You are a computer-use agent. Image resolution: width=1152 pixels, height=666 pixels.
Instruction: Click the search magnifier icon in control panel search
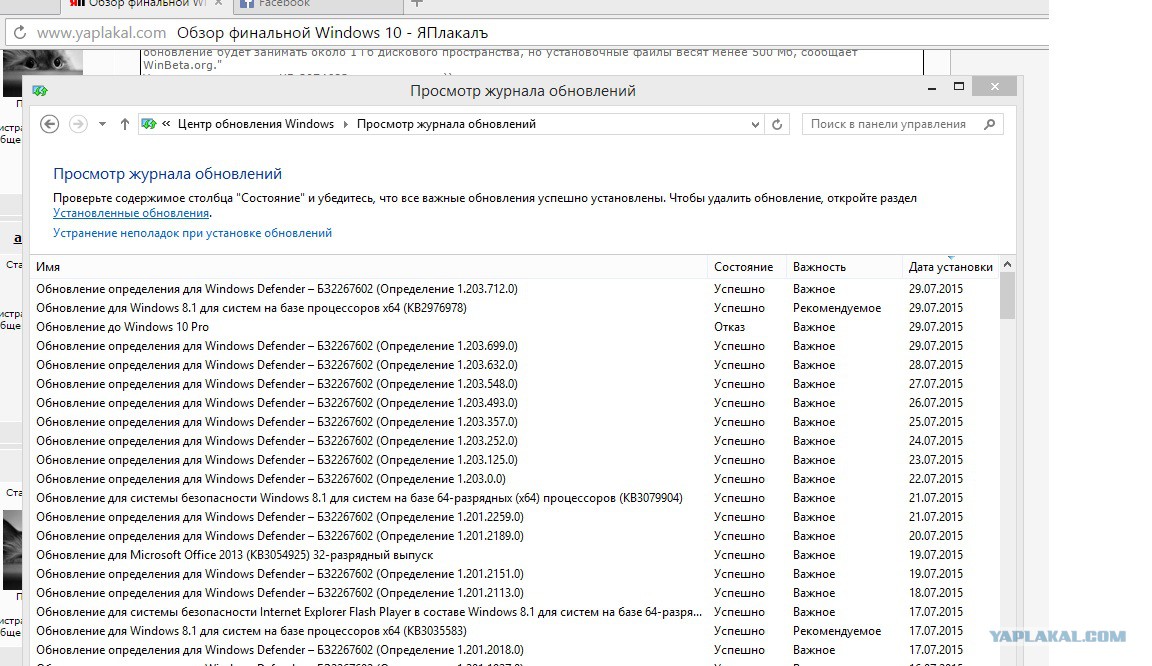click(x=990, y=124)
